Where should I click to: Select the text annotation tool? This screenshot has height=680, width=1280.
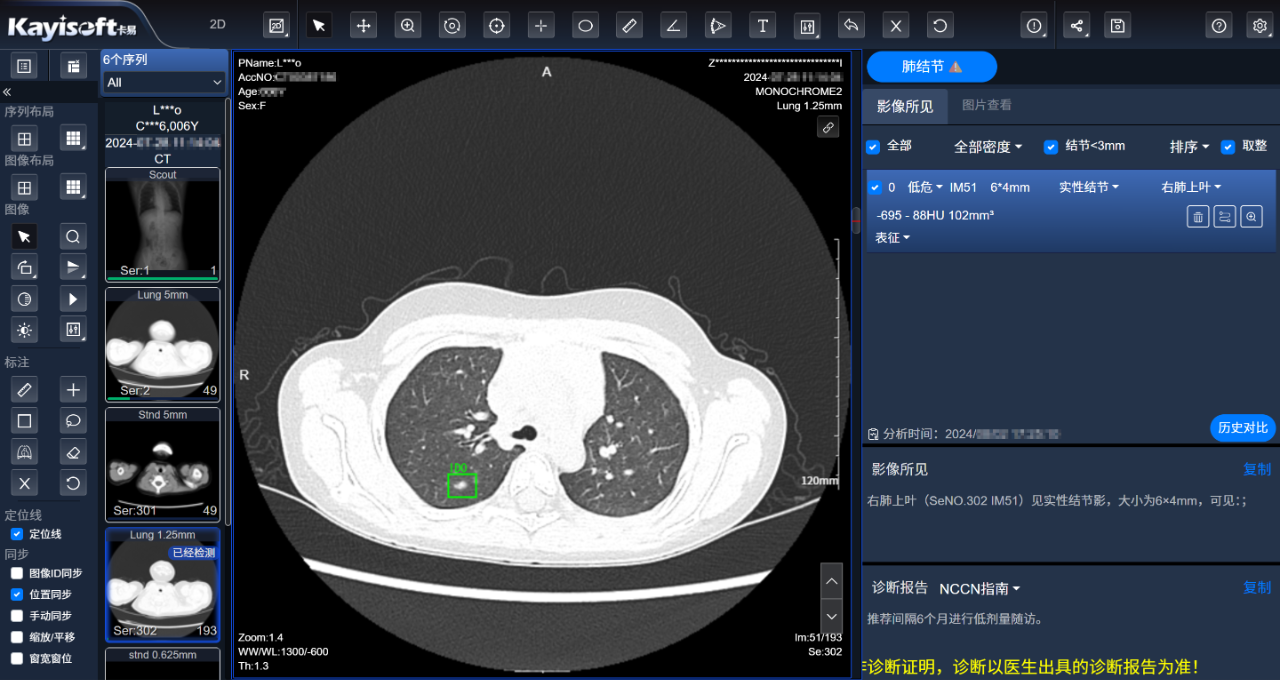coord(763,26)
